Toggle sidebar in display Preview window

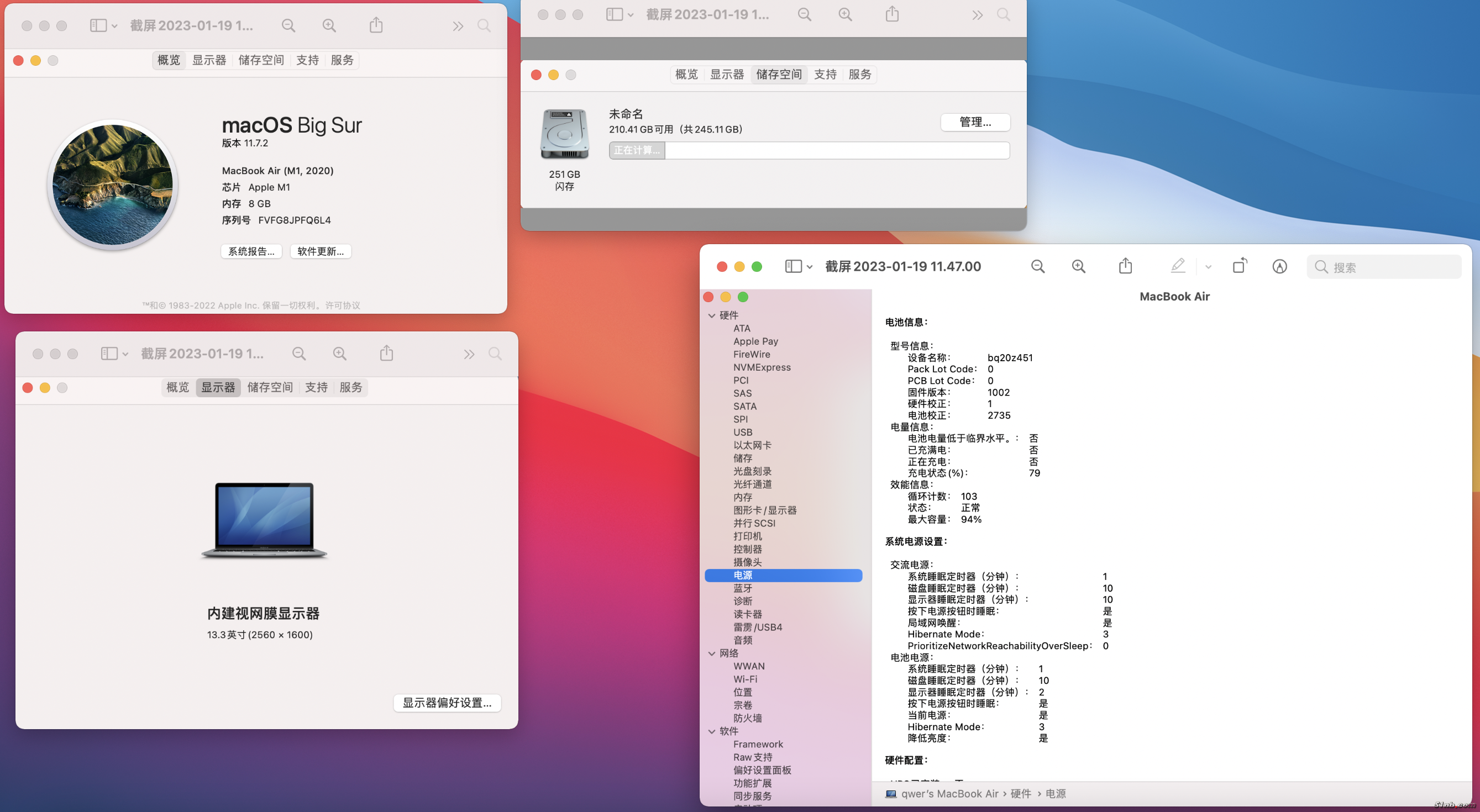point(109,354)
